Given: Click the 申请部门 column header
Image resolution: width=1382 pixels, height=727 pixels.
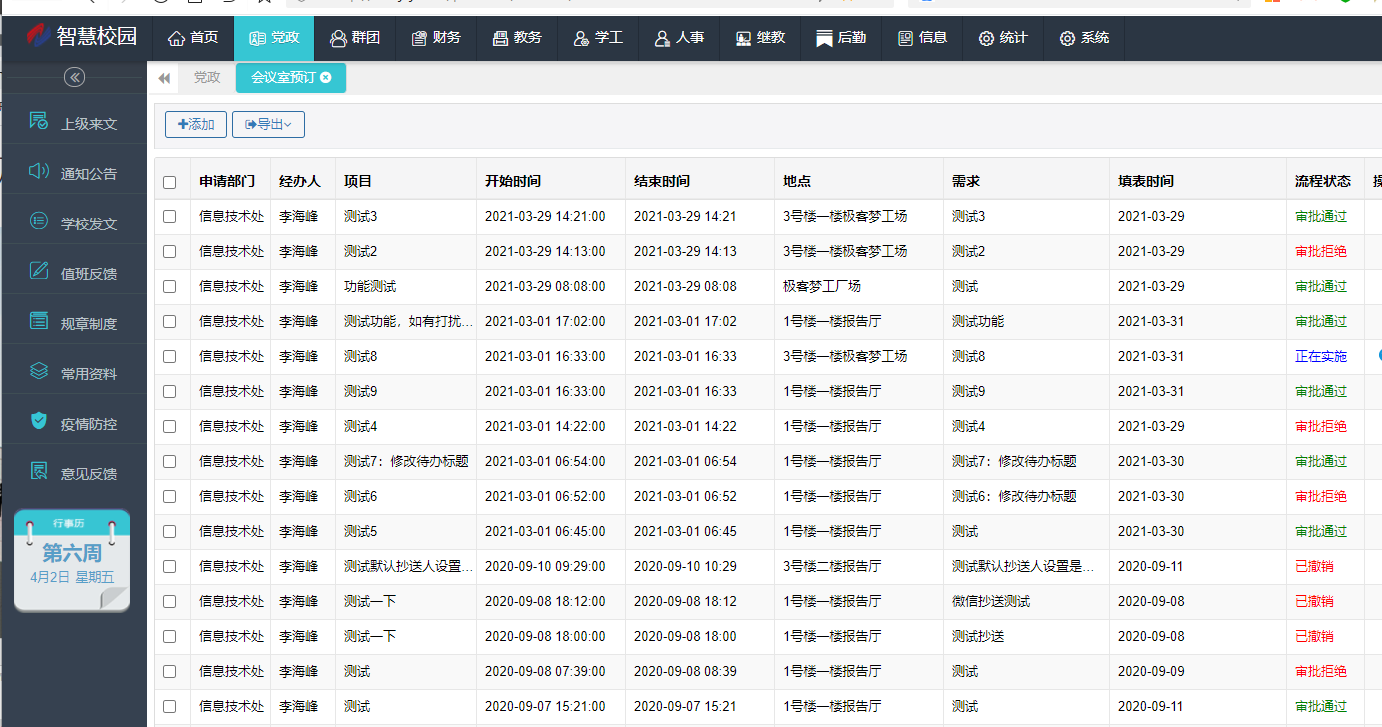Looking at the screenshot, I should (227, 182).
